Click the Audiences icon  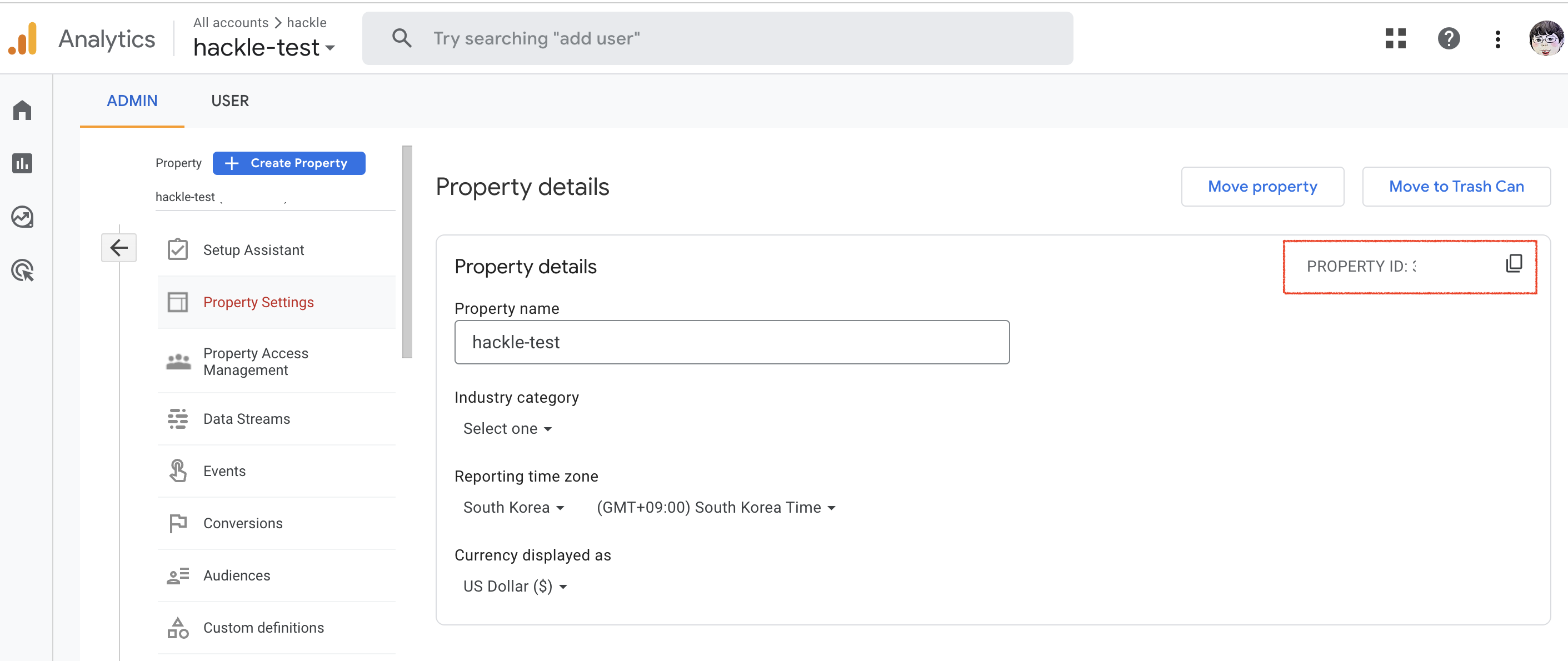(x=177, y=575)
